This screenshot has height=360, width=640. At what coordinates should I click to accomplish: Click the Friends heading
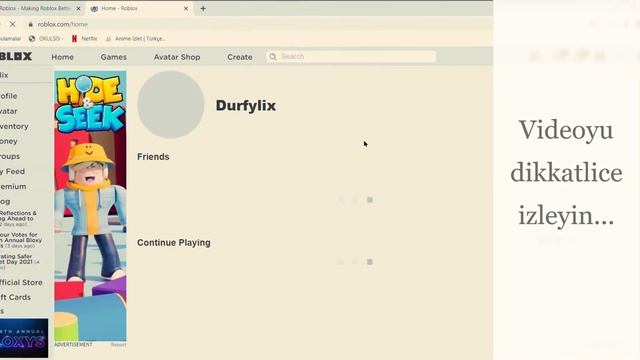153,157
